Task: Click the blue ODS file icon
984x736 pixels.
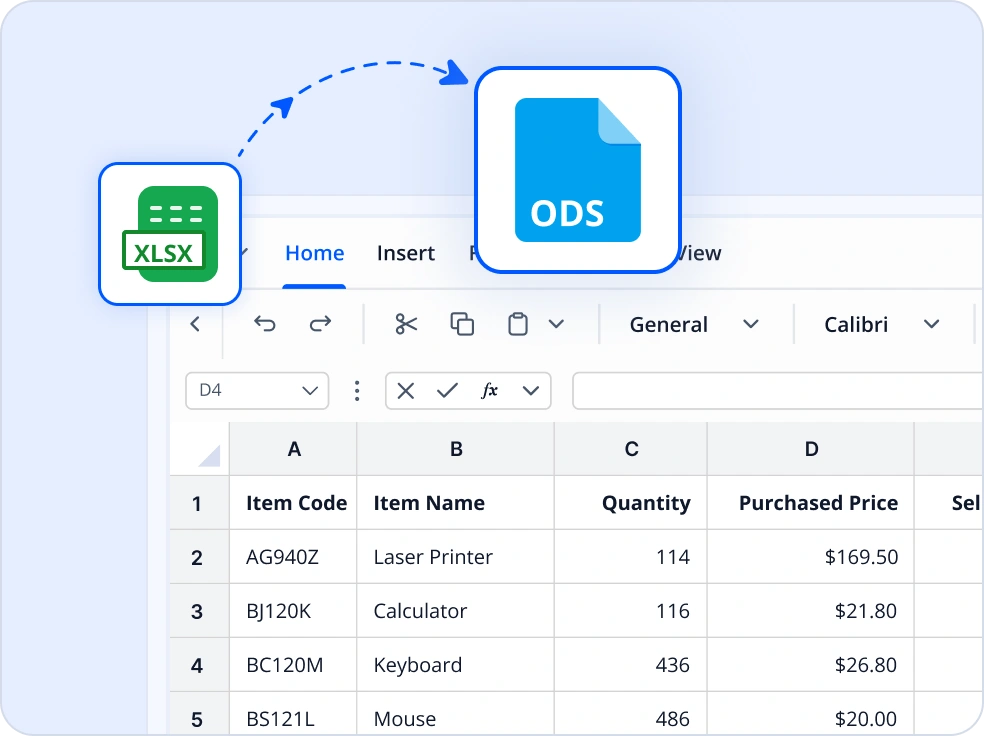Action: coord(577,169)
